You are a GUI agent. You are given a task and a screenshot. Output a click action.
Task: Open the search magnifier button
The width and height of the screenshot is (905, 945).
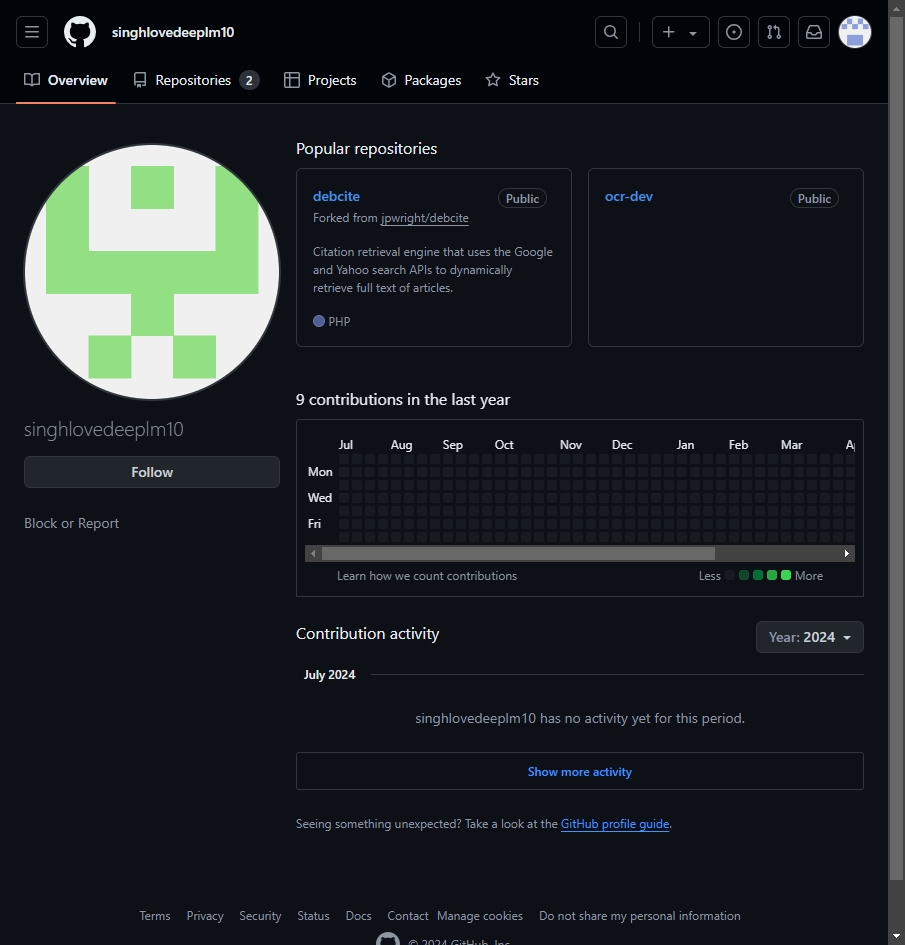point(611,32)
